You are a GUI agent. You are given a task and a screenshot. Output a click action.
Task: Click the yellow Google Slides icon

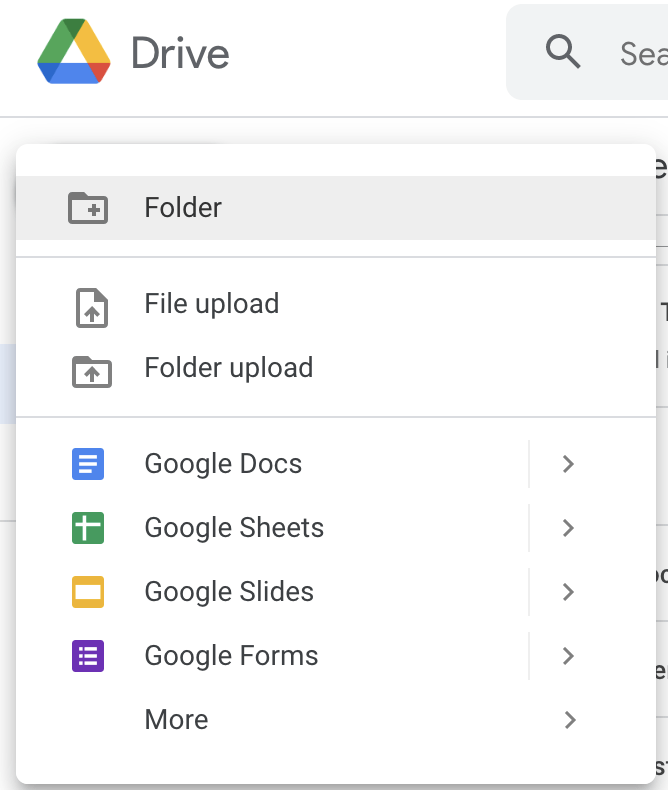tap(88, 592)
